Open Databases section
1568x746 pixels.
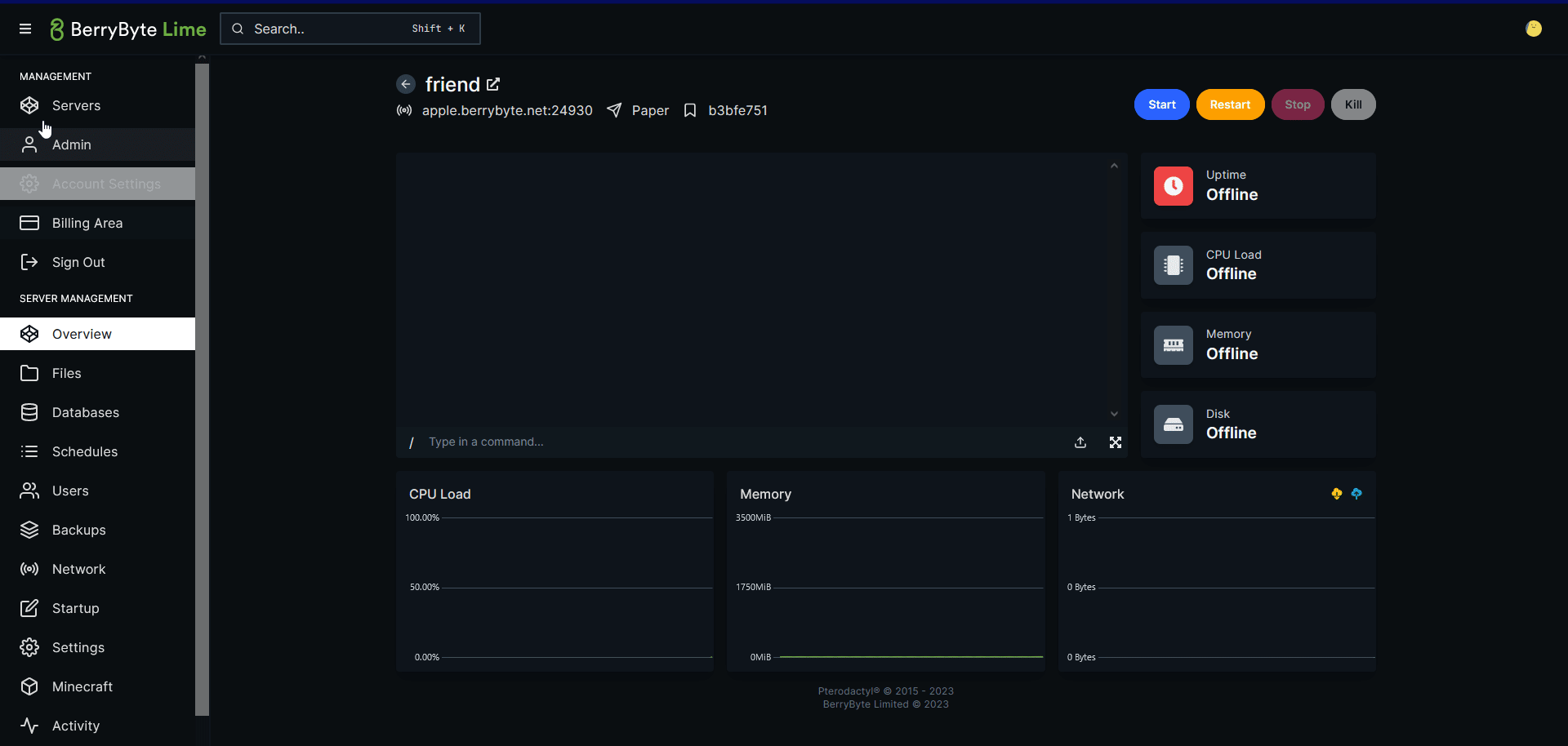pos(98,412)
